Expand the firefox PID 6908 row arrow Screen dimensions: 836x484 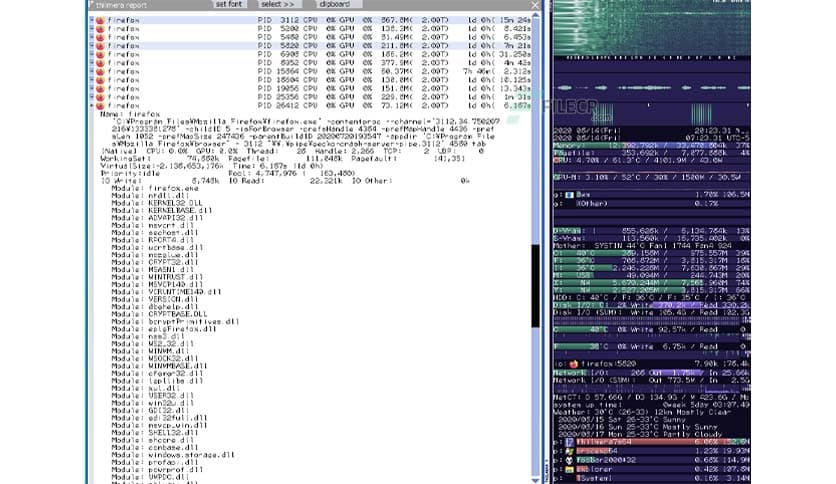[91, 54]
